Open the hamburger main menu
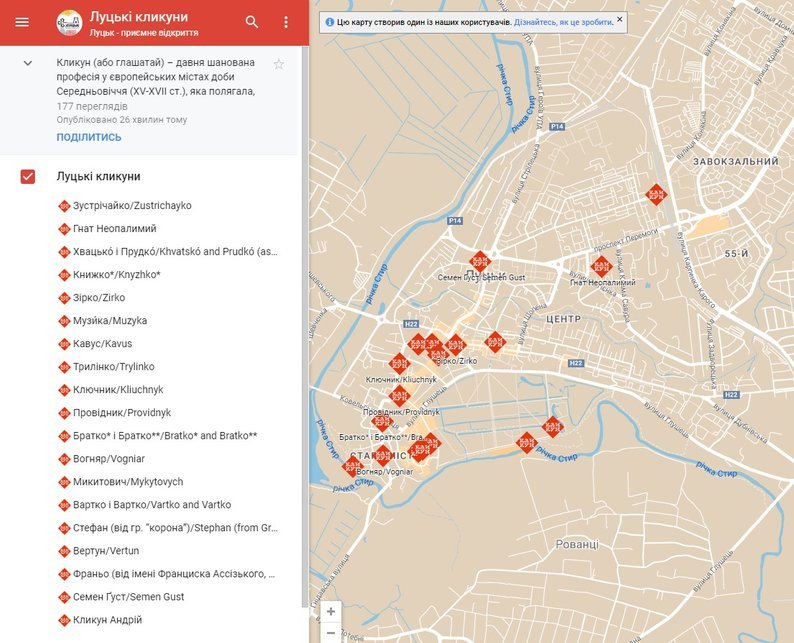The height and width of the screenshot is (643, 794). coord(22,22)
